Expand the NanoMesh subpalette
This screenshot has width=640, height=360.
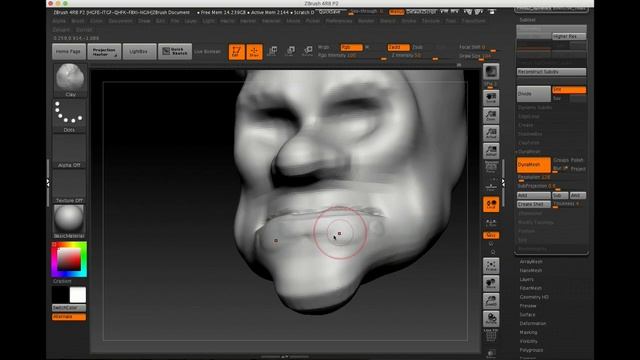pos(531,271)
